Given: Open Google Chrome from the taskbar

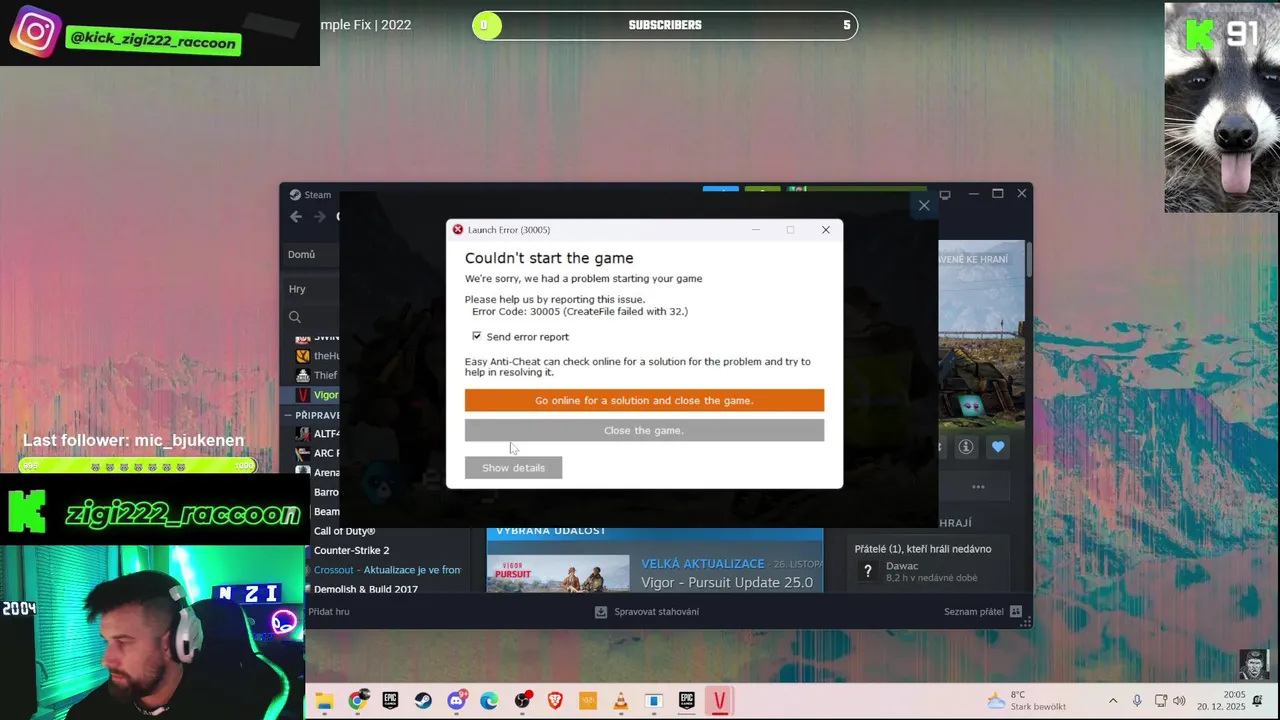Looking at the screenshot, I should click(x=357, y=701).
